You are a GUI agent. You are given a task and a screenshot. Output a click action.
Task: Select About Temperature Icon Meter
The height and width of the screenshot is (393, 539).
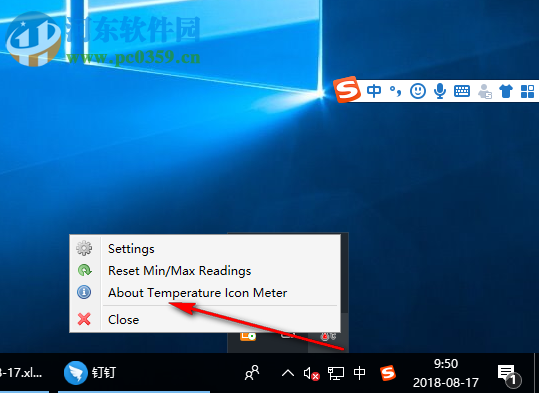pyautogui.click(x=205, y=293)
